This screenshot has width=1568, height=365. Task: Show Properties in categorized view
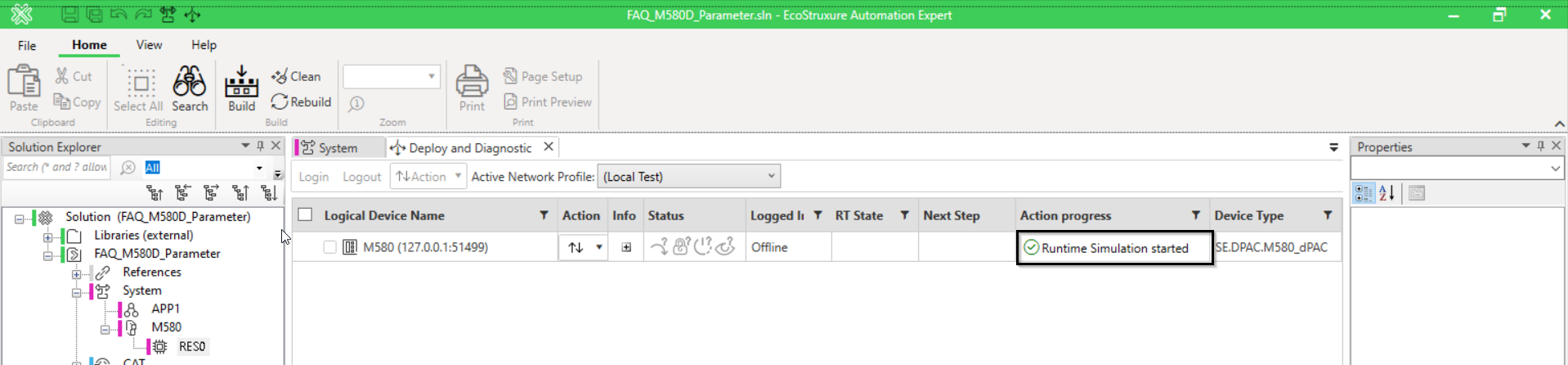pyautogui.click(x=1364, y=193)
